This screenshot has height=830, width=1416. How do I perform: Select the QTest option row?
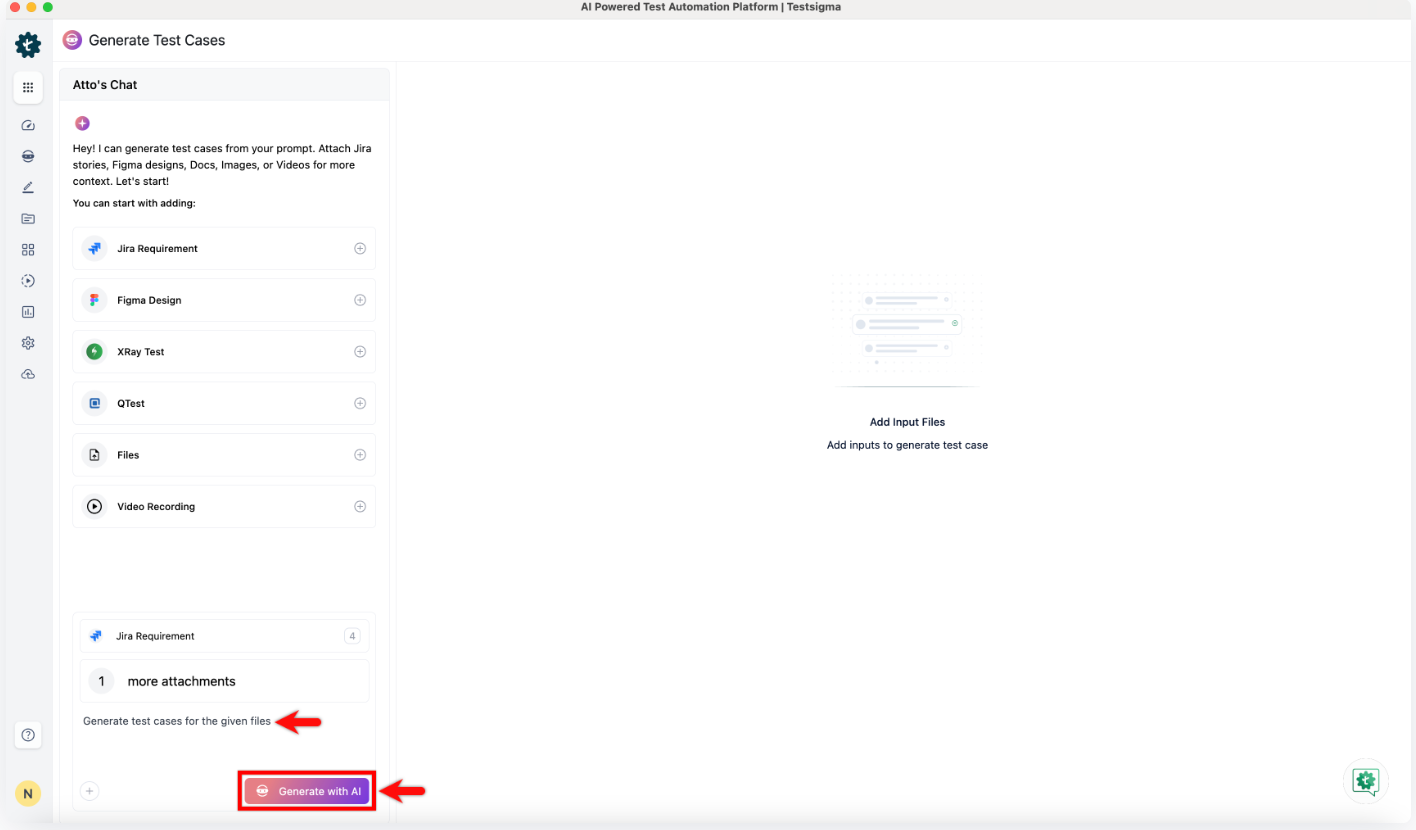pyautogui.click(x=224, y=403)
